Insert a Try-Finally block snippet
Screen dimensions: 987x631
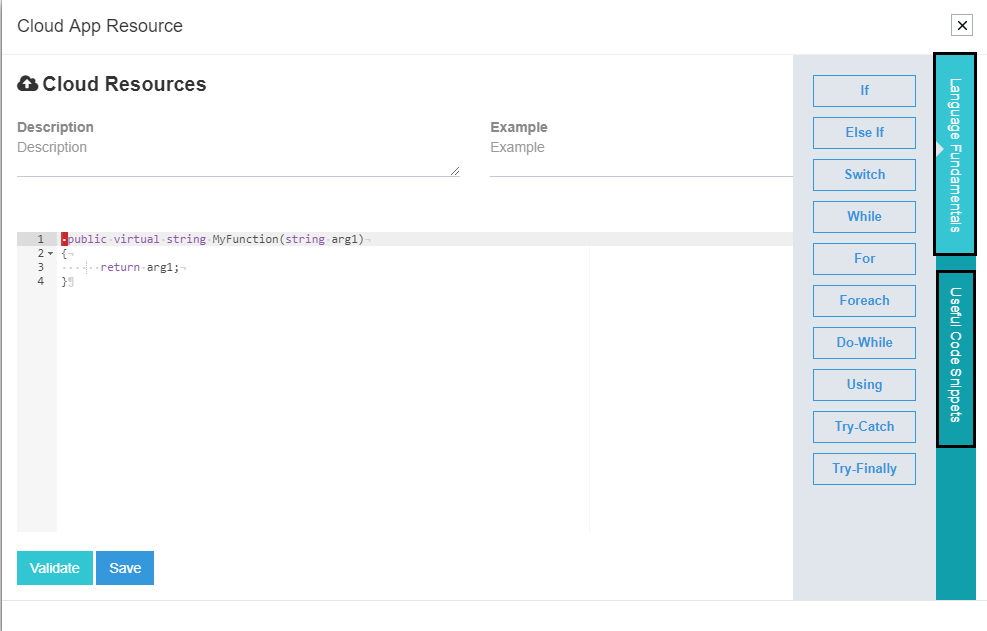(x=863, y=468)
